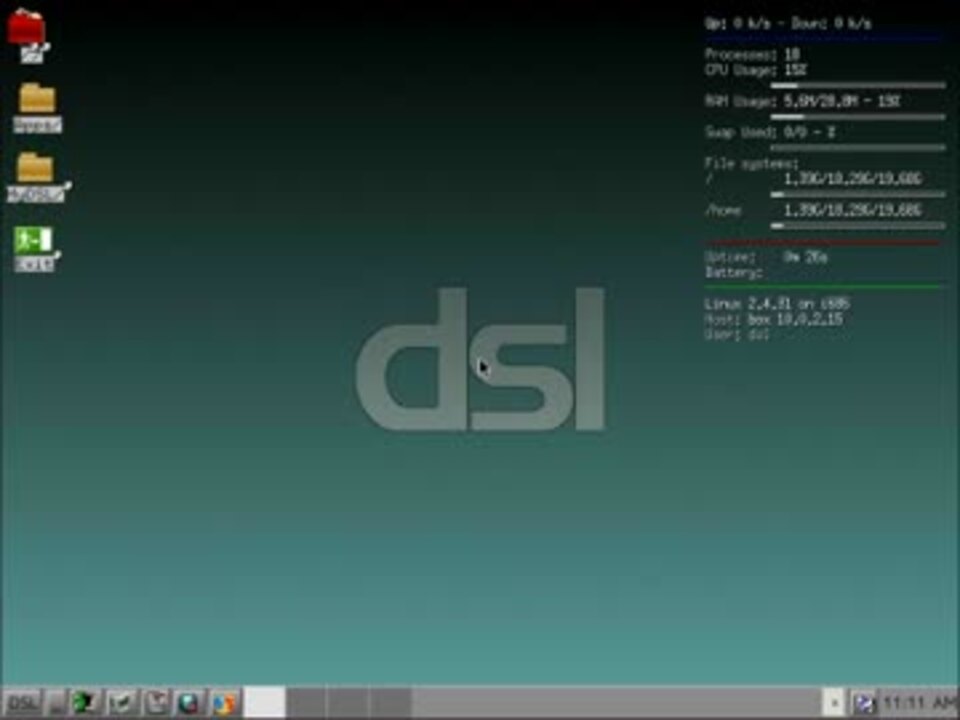Click the 'Processes' line in the system monitor
The height and width of the screenshot is (720, 960).
(753, 54)
